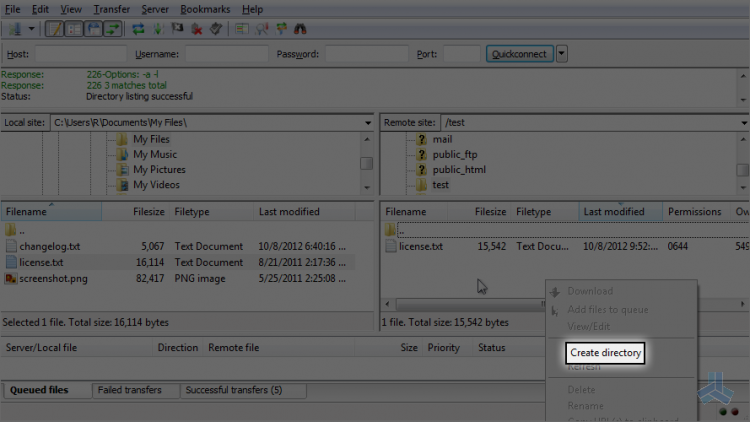
Task: Expand the Quickconnect history dropdown arrow
Action: (x=562, y=54)
